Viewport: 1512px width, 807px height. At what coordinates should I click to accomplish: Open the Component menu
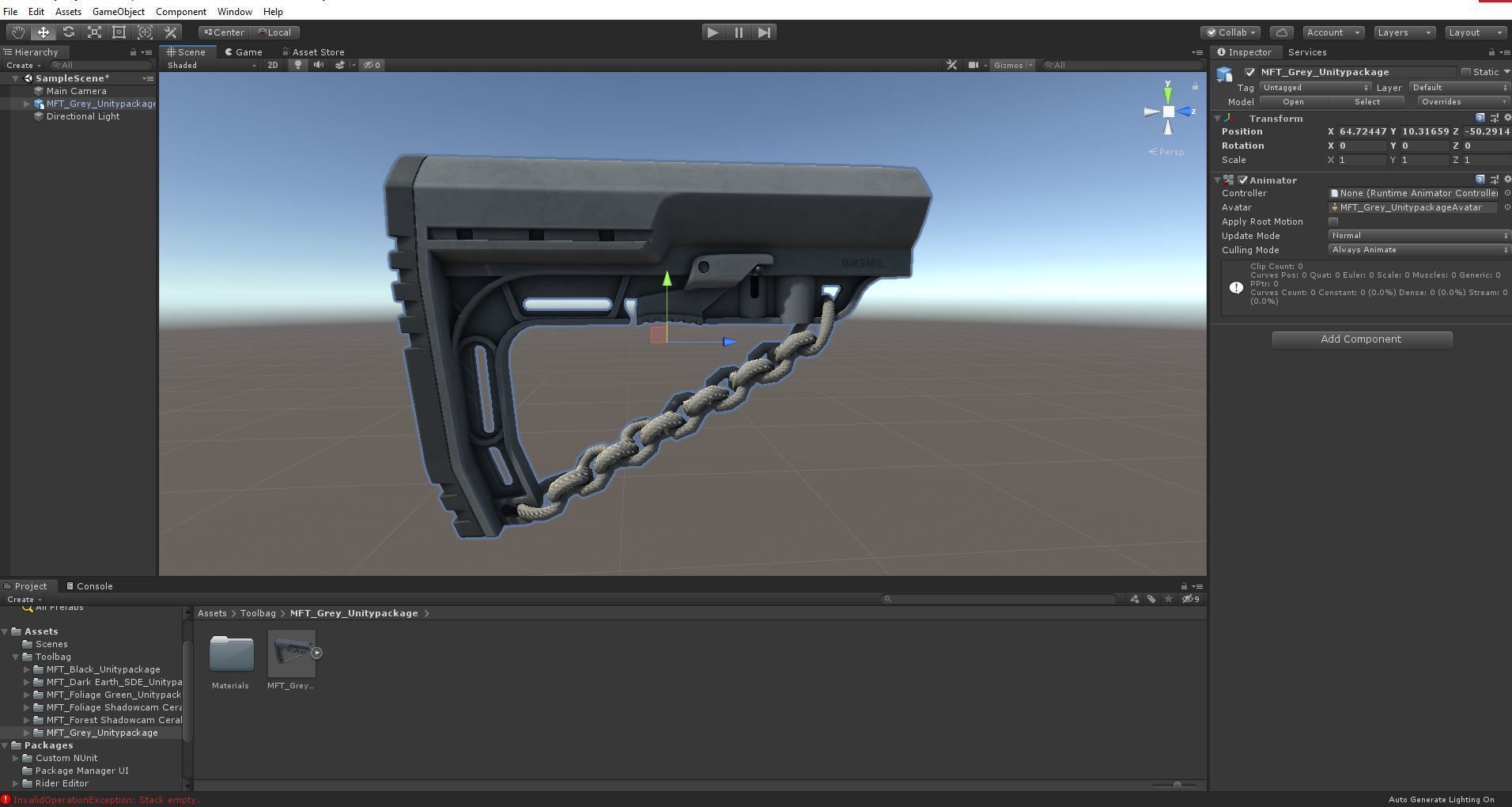[181, 12]
